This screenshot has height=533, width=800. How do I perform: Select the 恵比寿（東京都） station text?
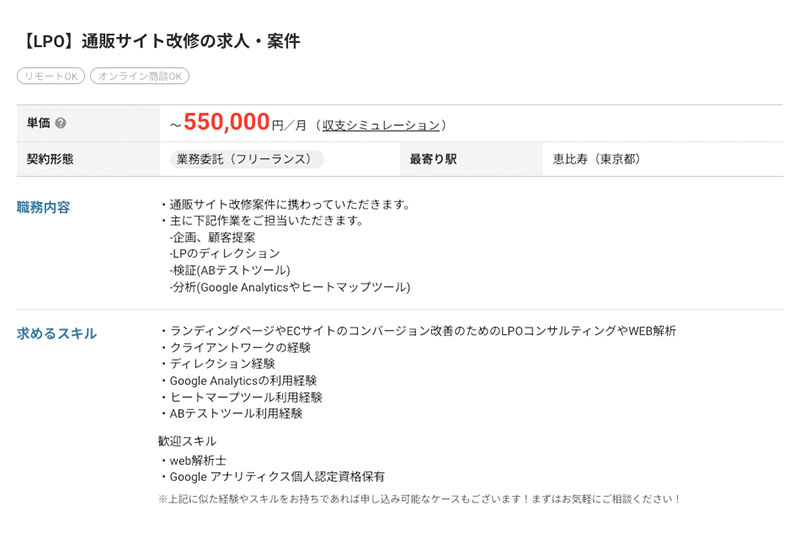coord(597,159)
